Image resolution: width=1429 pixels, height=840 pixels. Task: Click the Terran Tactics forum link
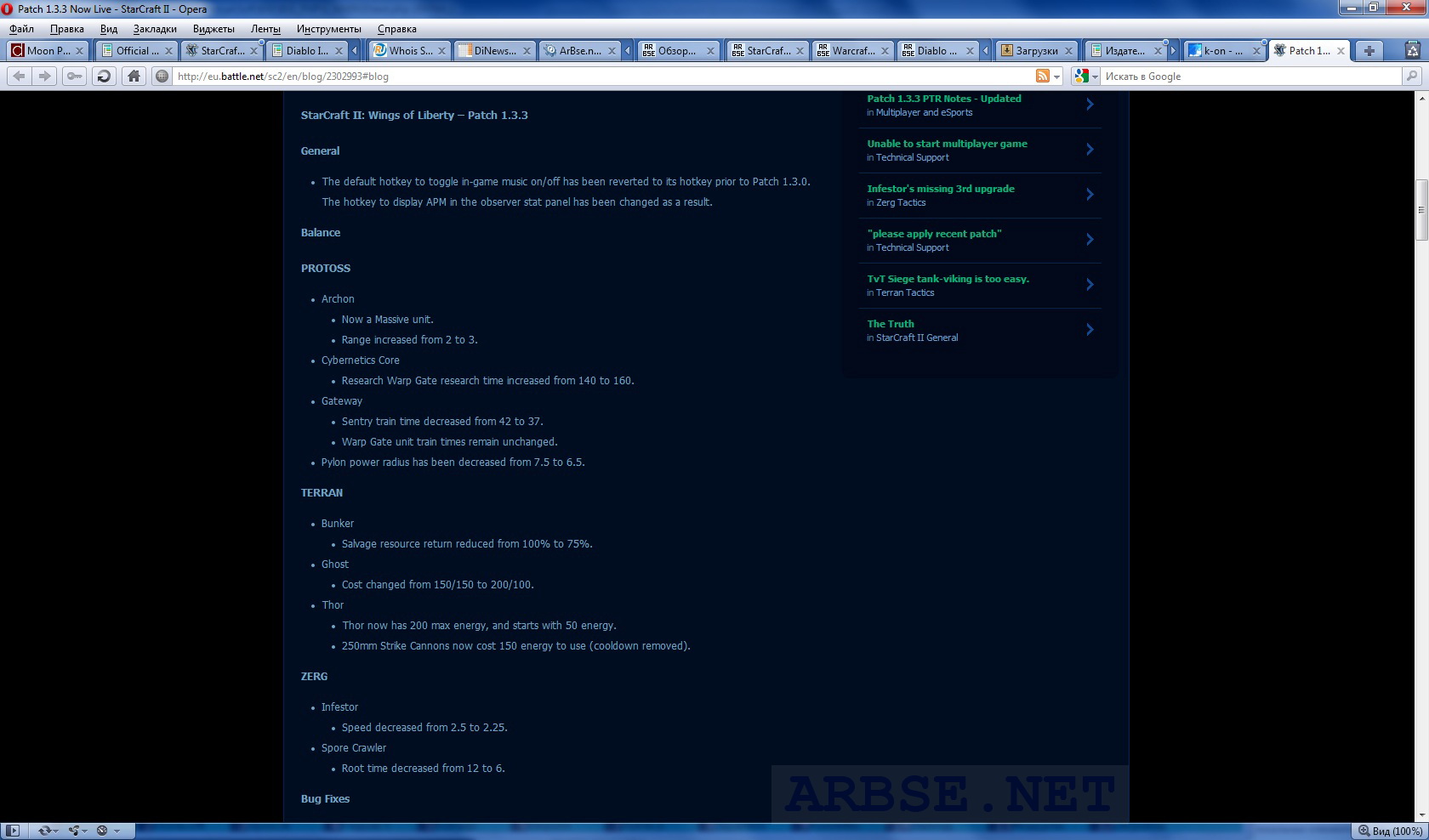click(905, 292)
